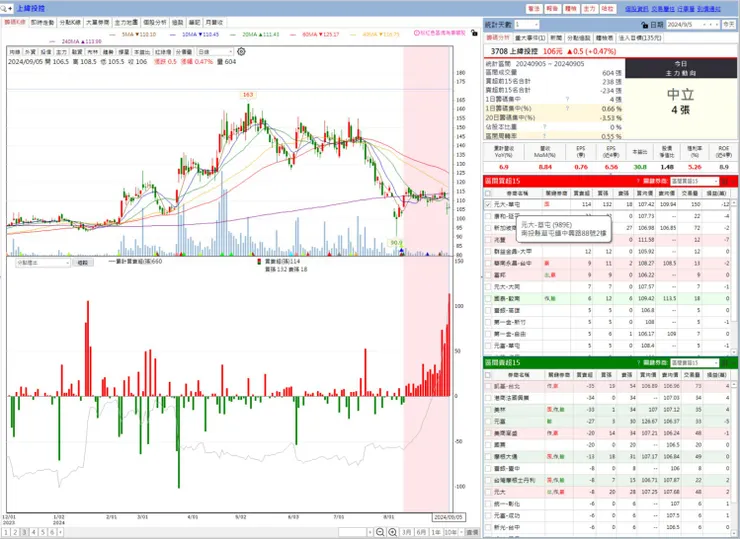740x539 pixels.
Task: Switch to the 月營收 tab
Action: 214,22
